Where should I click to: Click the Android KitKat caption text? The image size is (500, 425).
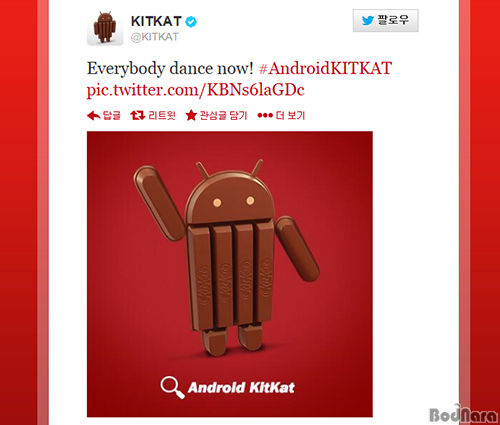[x=241, y=388]
